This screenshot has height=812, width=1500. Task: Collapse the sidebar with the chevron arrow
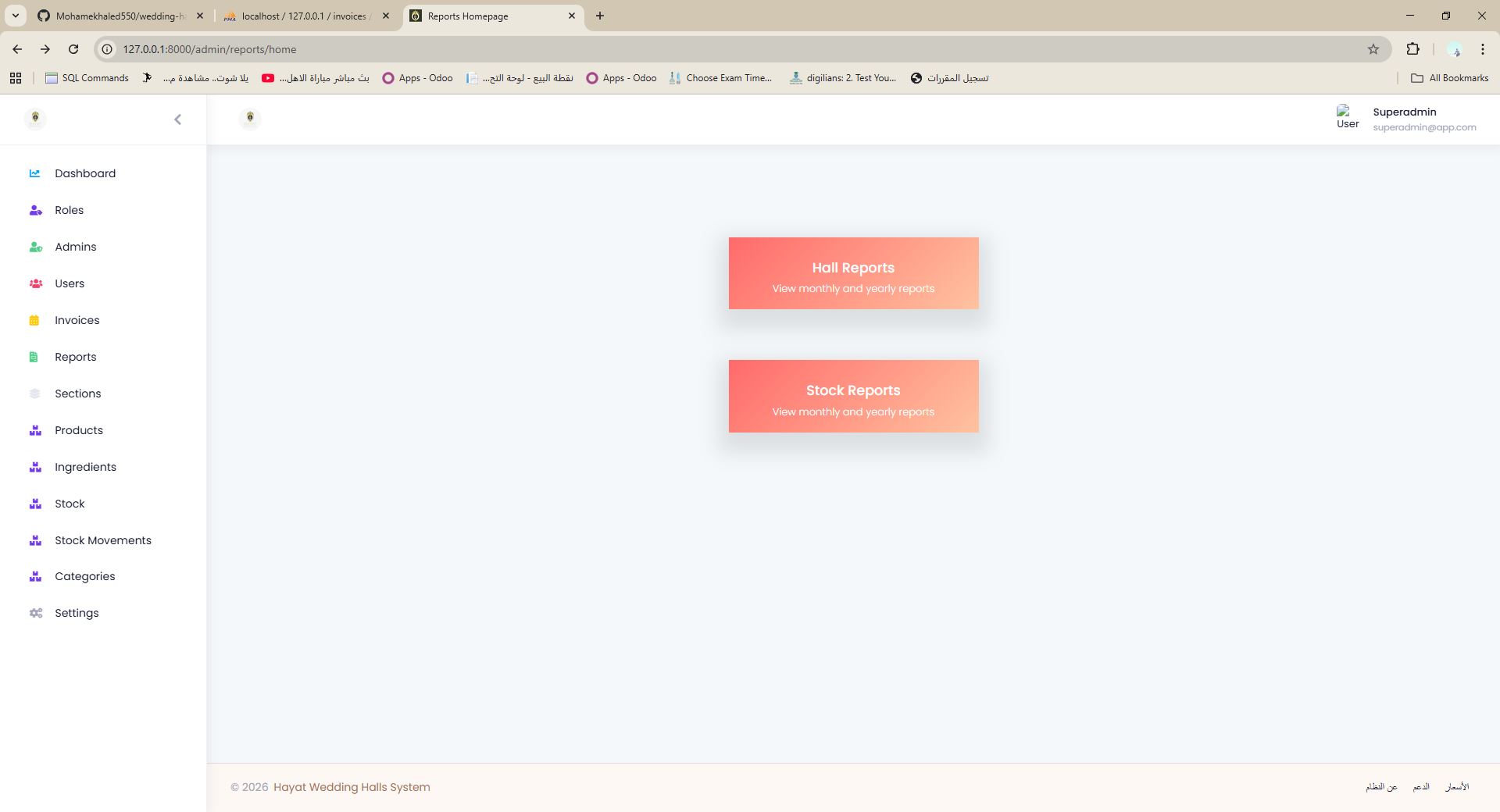(x=177, y=119)
